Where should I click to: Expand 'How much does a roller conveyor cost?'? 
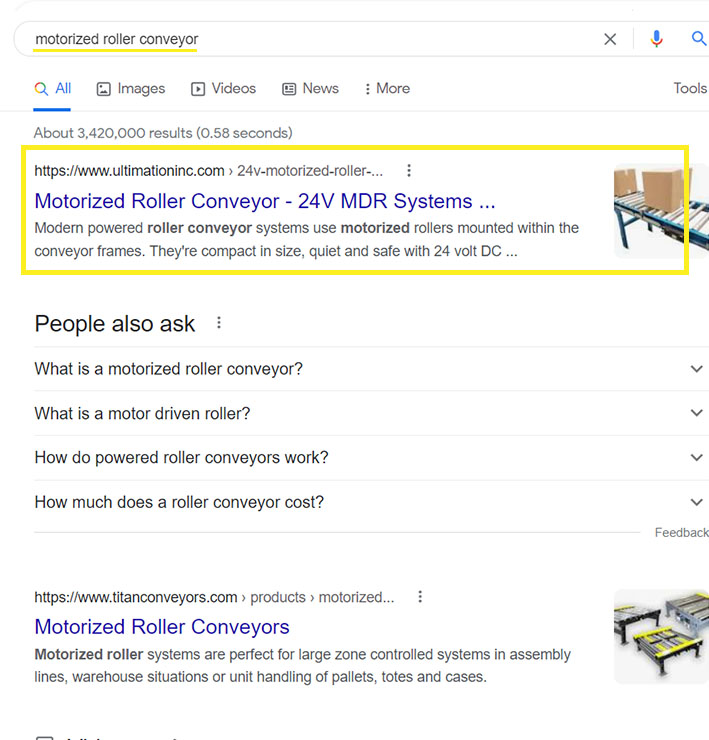(371, 502)
